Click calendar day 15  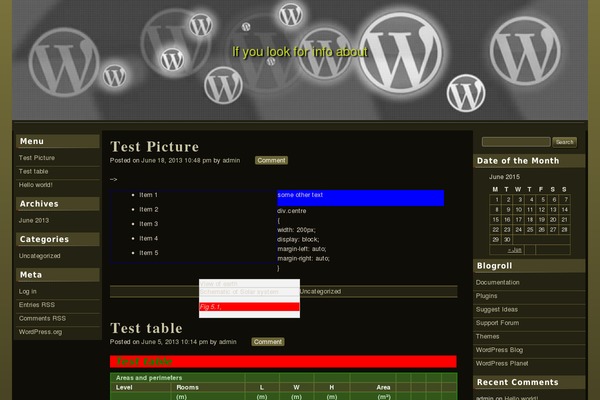tap(496, 220)
